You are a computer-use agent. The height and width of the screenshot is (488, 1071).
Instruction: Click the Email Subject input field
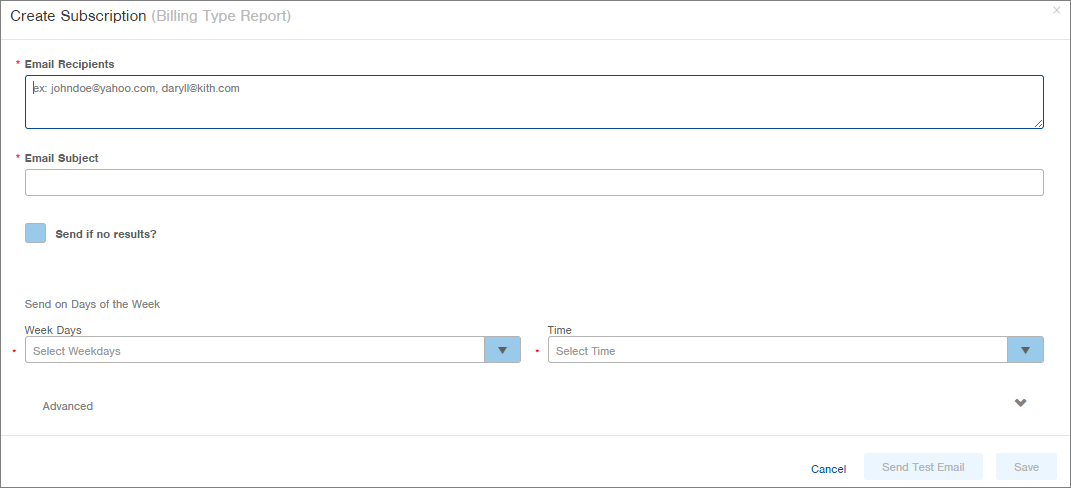pos(534,182)
